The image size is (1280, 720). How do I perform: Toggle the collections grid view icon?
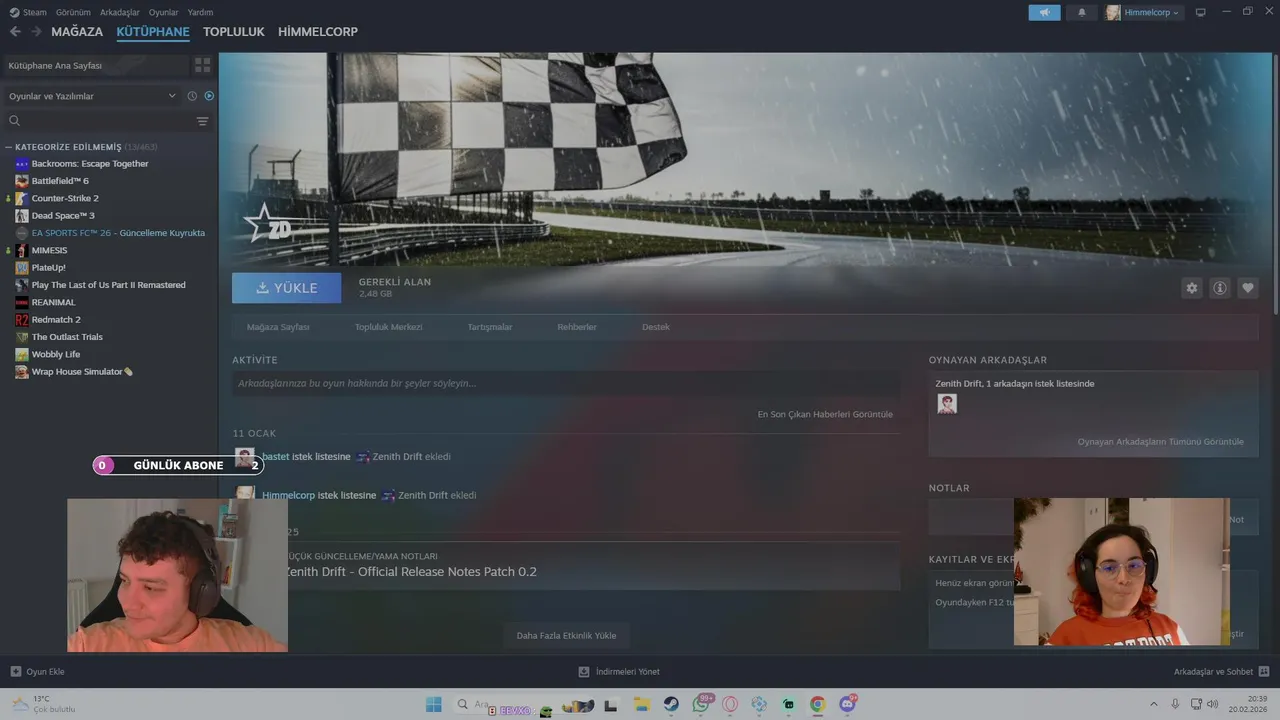[x=203, y=65]
